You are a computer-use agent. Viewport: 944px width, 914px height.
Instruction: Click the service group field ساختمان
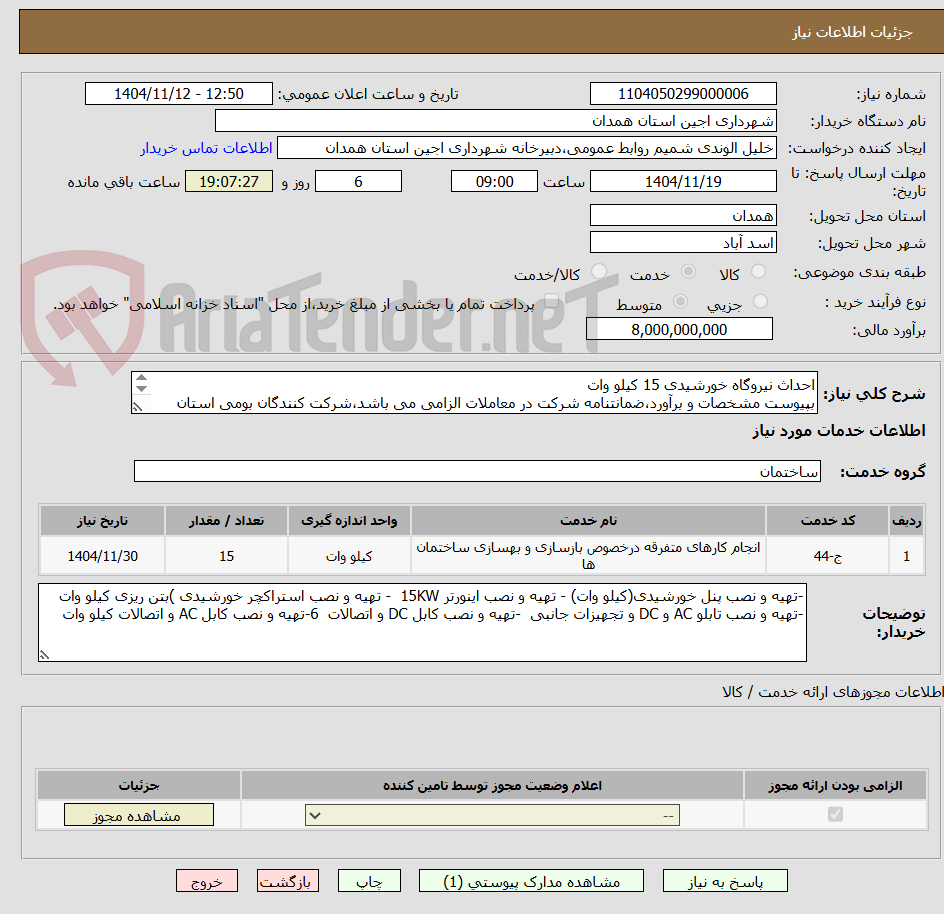point(477,471)
